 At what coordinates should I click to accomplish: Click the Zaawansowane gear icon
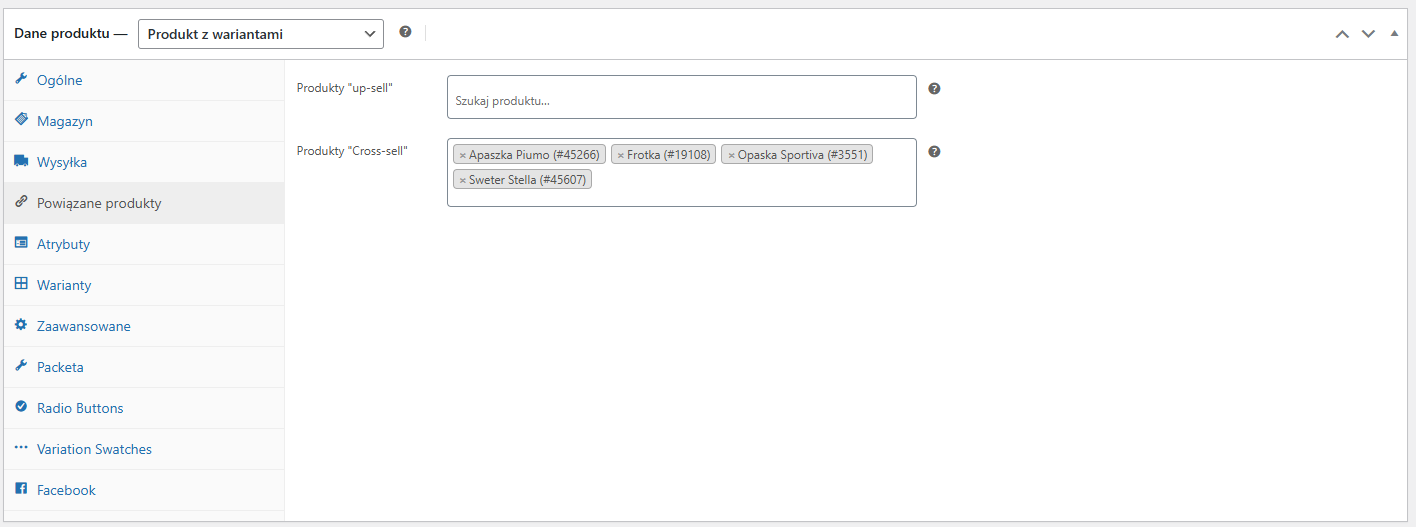(21, 325)
